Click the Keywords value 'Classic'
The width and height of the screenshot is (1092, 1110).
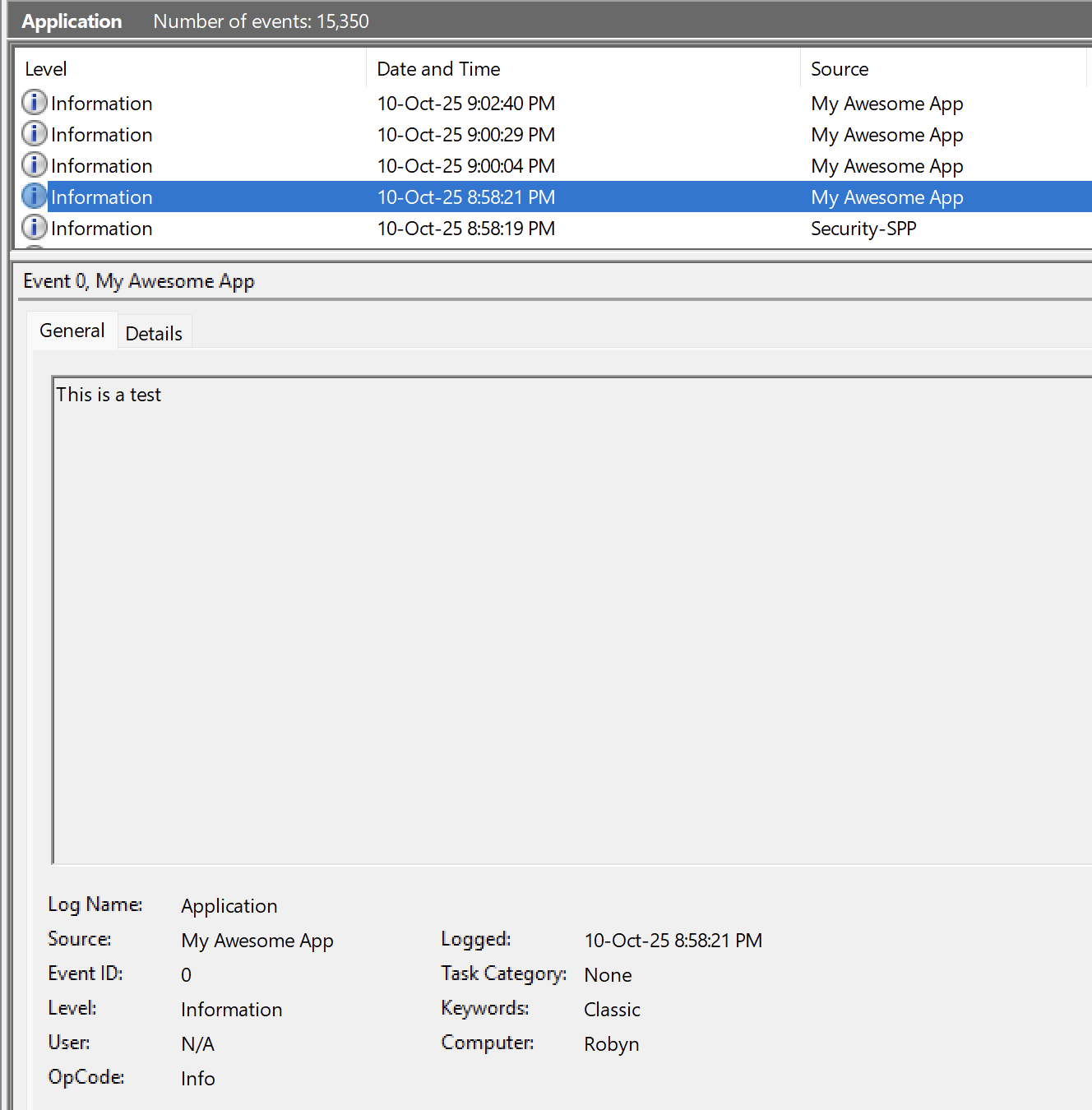[x=612, y=1010]
